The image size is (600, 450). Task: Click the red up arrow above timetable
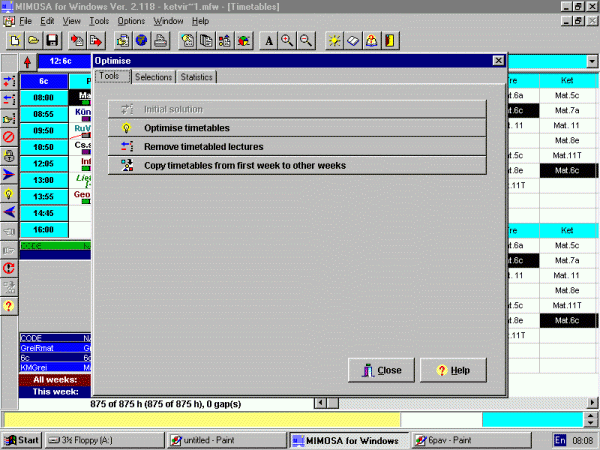[x=25, y=61]
